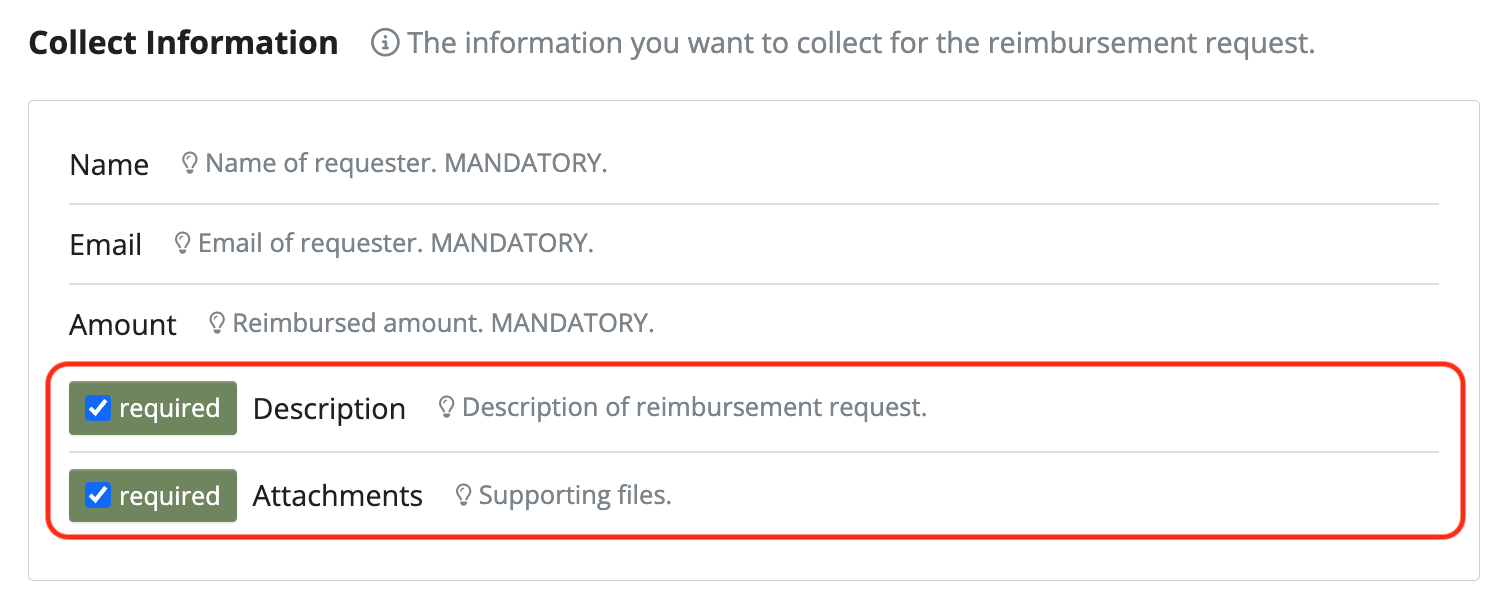
Task: Toggle the green required button for Attachments
Action: (x=153, y=496)
